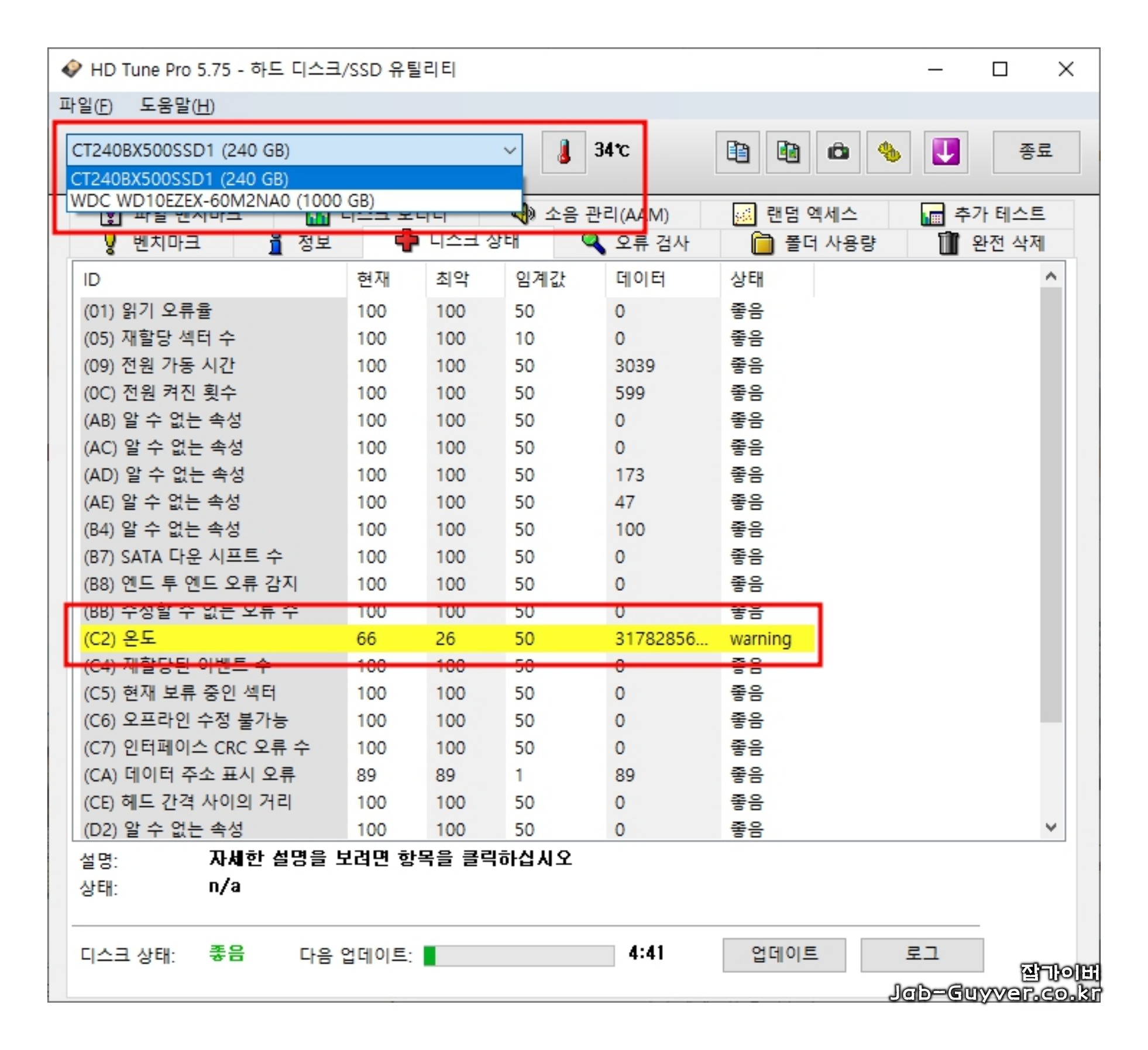Click the next update progress bar
The height and width of the screenshot is (1050, 1148).
coord(518,955)
